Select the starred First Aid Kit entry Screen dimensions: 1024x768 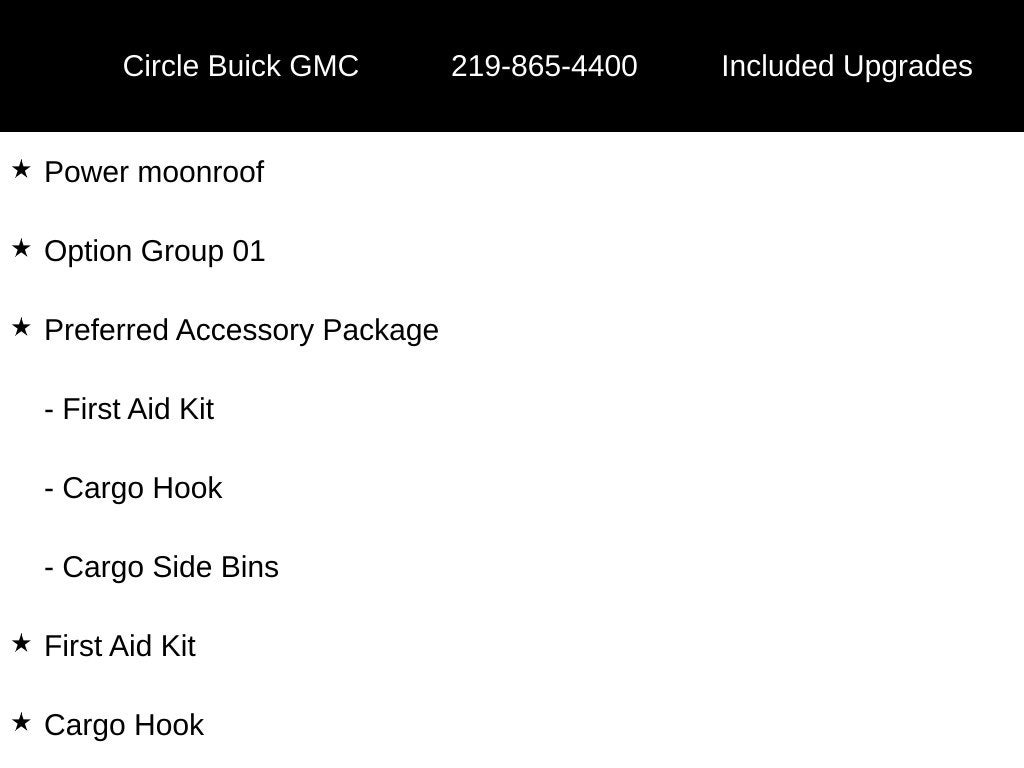120,647
